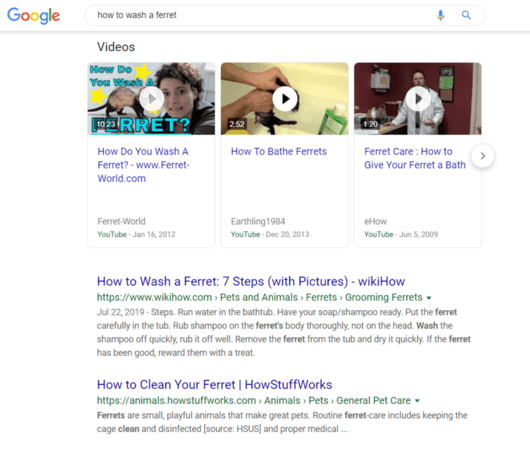
Task: Open 'How To Bathe Ferrets' video link
Action: tap(279, 151)
